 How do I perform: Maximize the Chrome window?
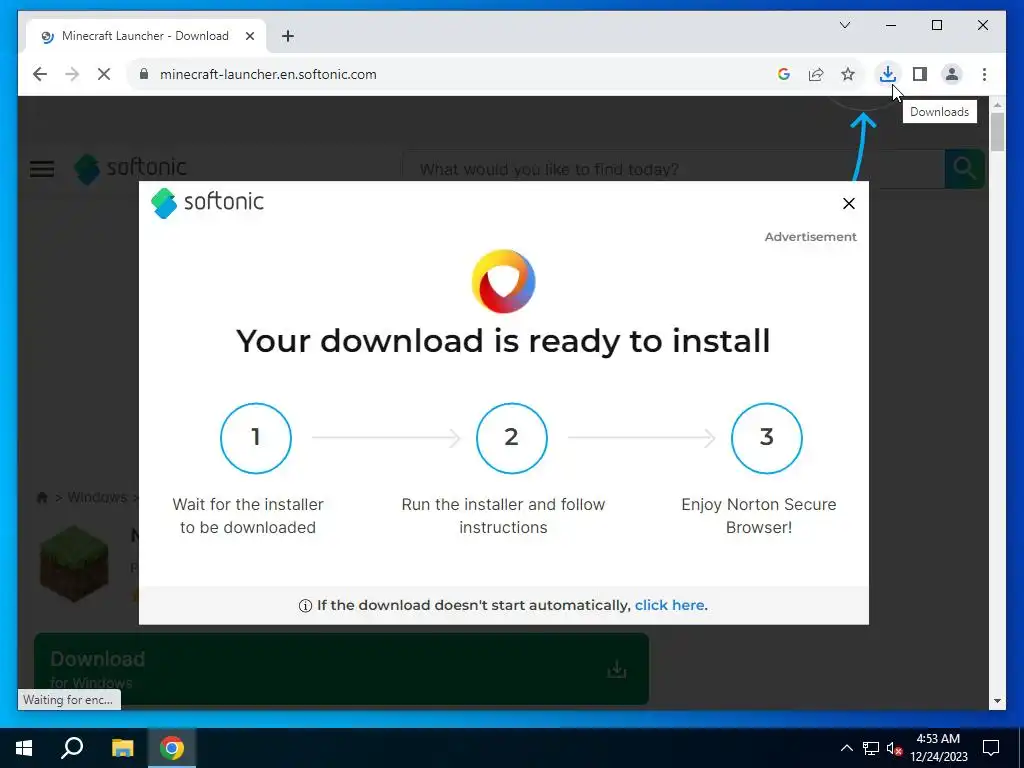936,25
